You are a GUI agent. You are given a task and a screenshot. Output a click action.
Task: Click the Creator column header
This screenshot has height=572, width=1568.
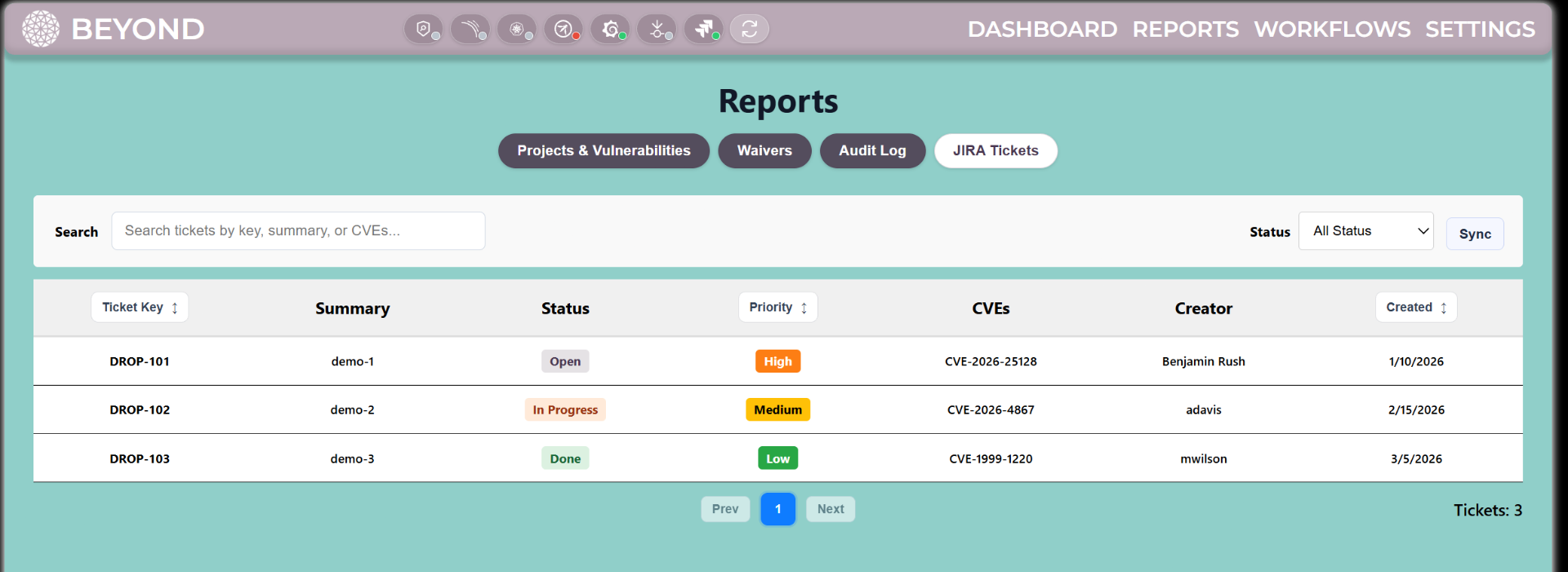tap(1204, 309)
